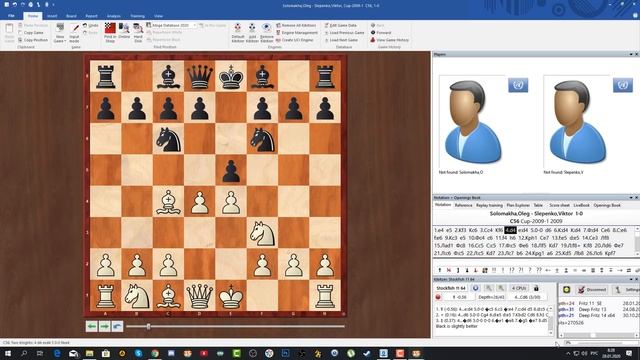Viewport: 640px width, 360px height.
Task: Insert the ?? blunder annotation symbol
Action: [x=539, y=270]
